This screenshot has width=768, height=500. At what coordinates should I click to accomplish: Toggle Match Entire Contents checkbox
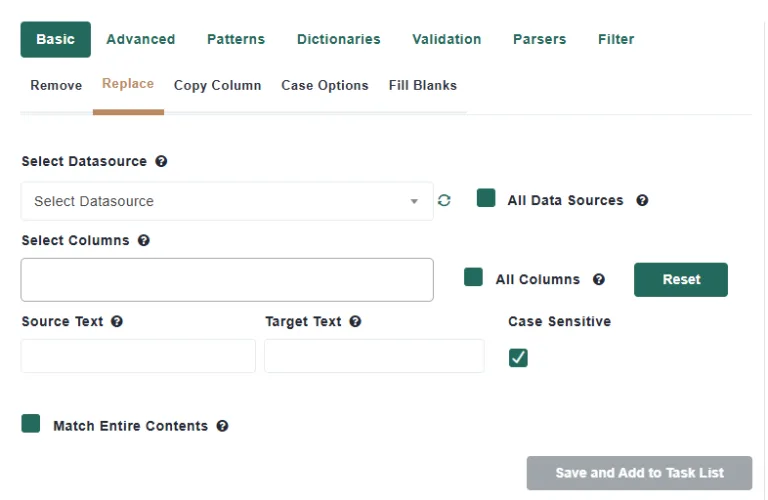(x=31, y=424)
